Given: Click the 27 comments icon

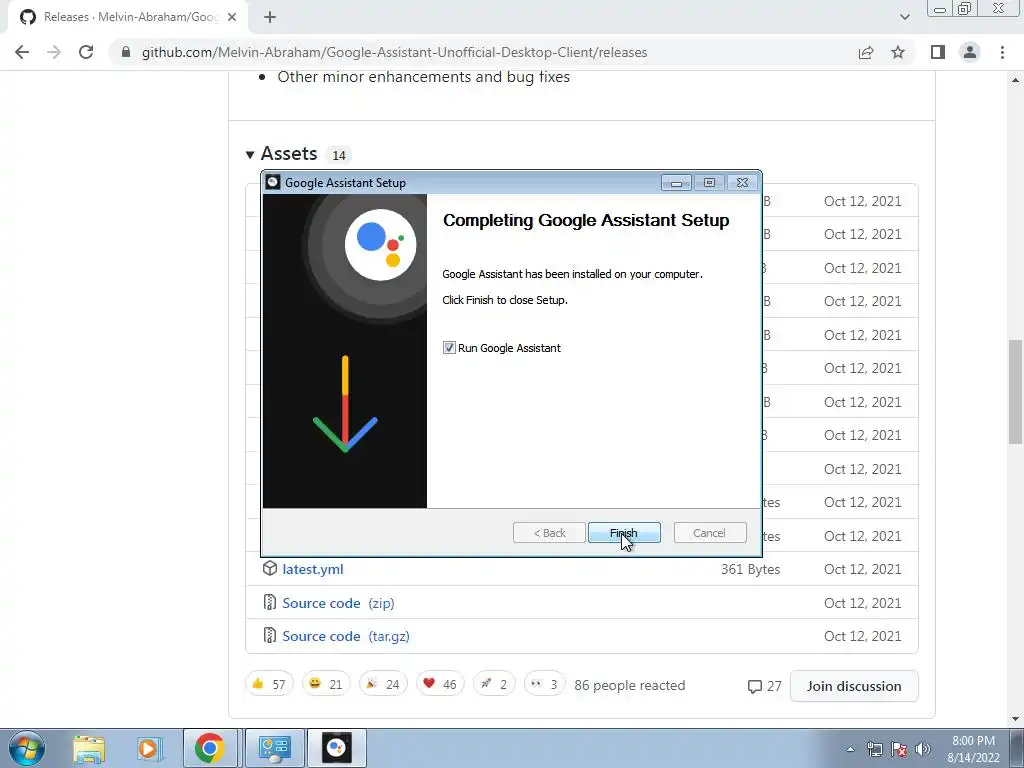Looking at the screenshot, I should coord(755,686).
